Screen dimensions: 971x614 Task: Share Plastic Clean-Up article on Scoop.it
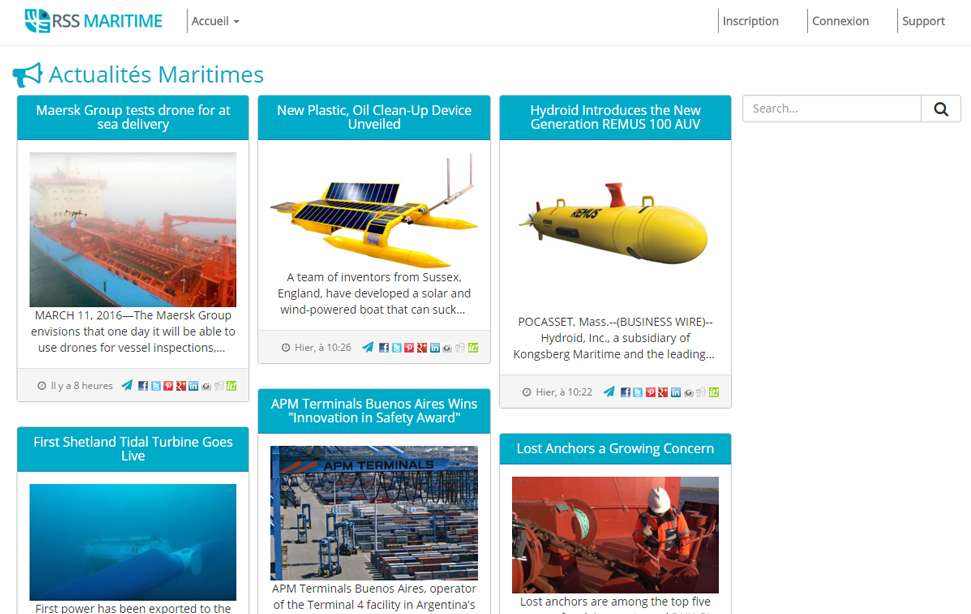(472, 348)
